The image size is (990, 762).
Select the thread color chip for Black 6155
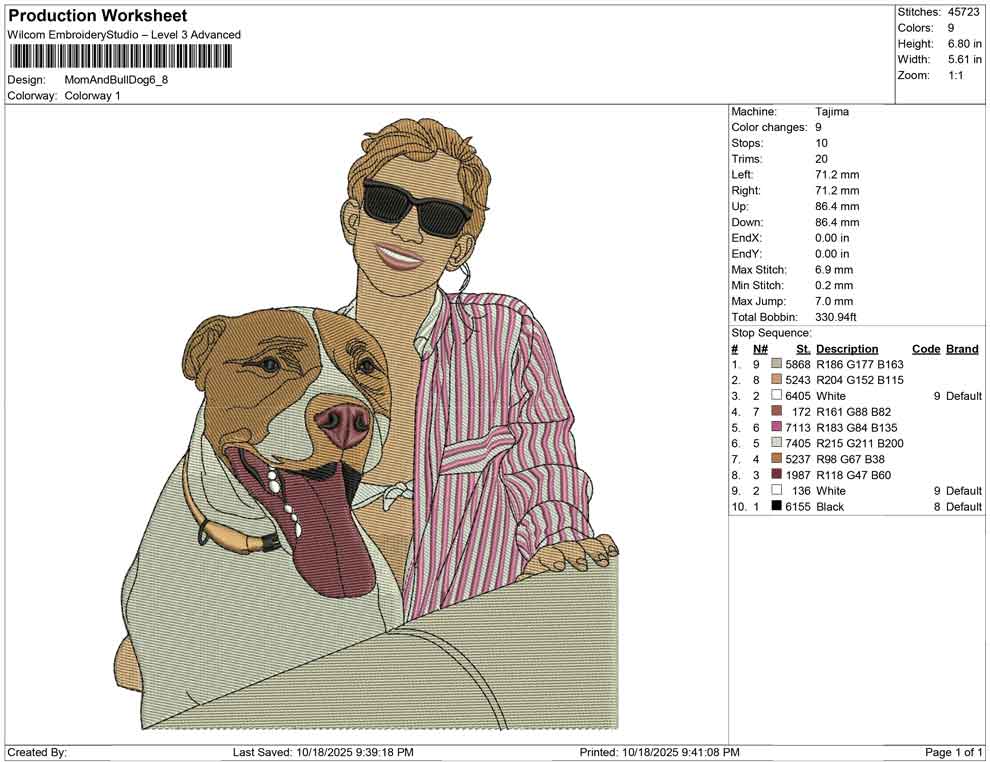(775, 506)
